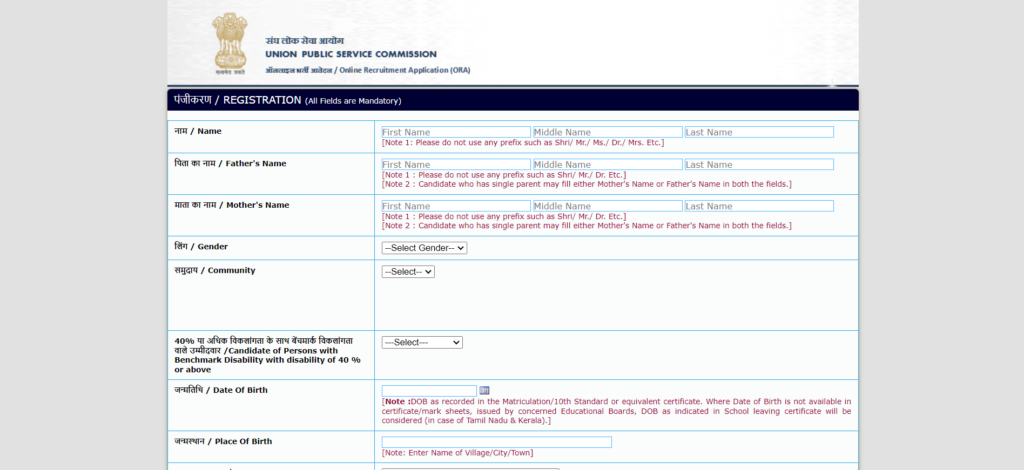This screenshot has width=1024, height=470.
Task: Click Father's Name Middle Name field
Action: click(x=607, y=164)
